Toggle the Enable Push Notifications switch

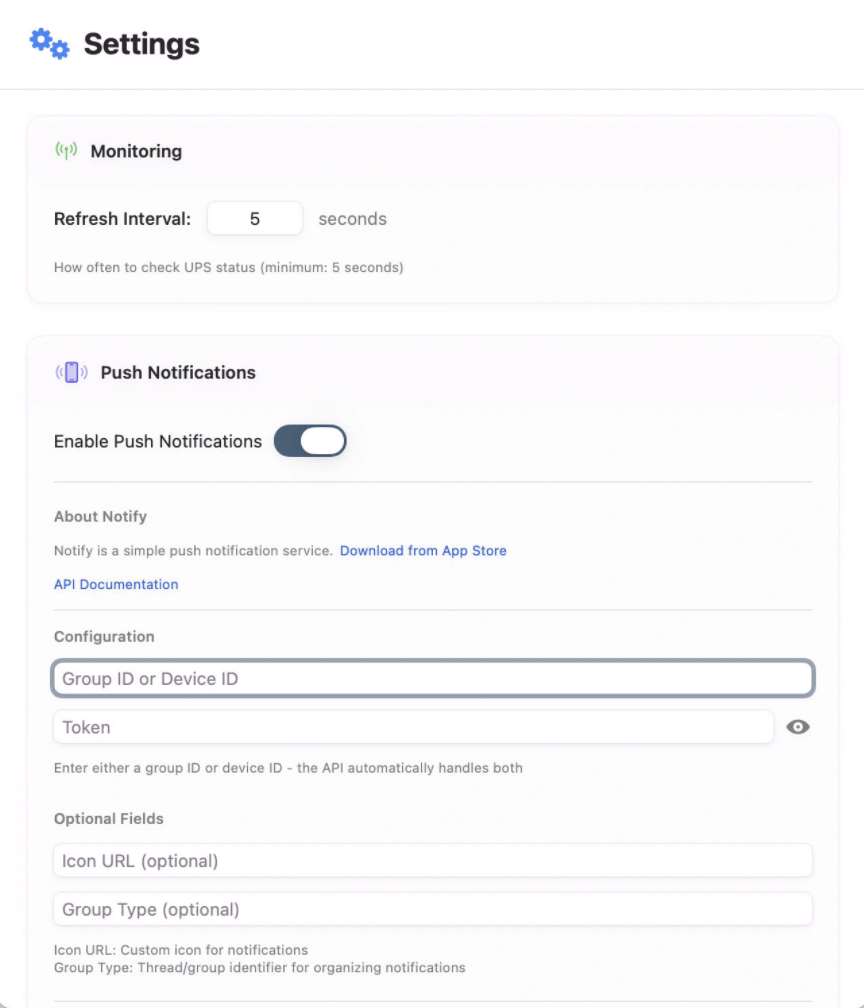[310, 441]
